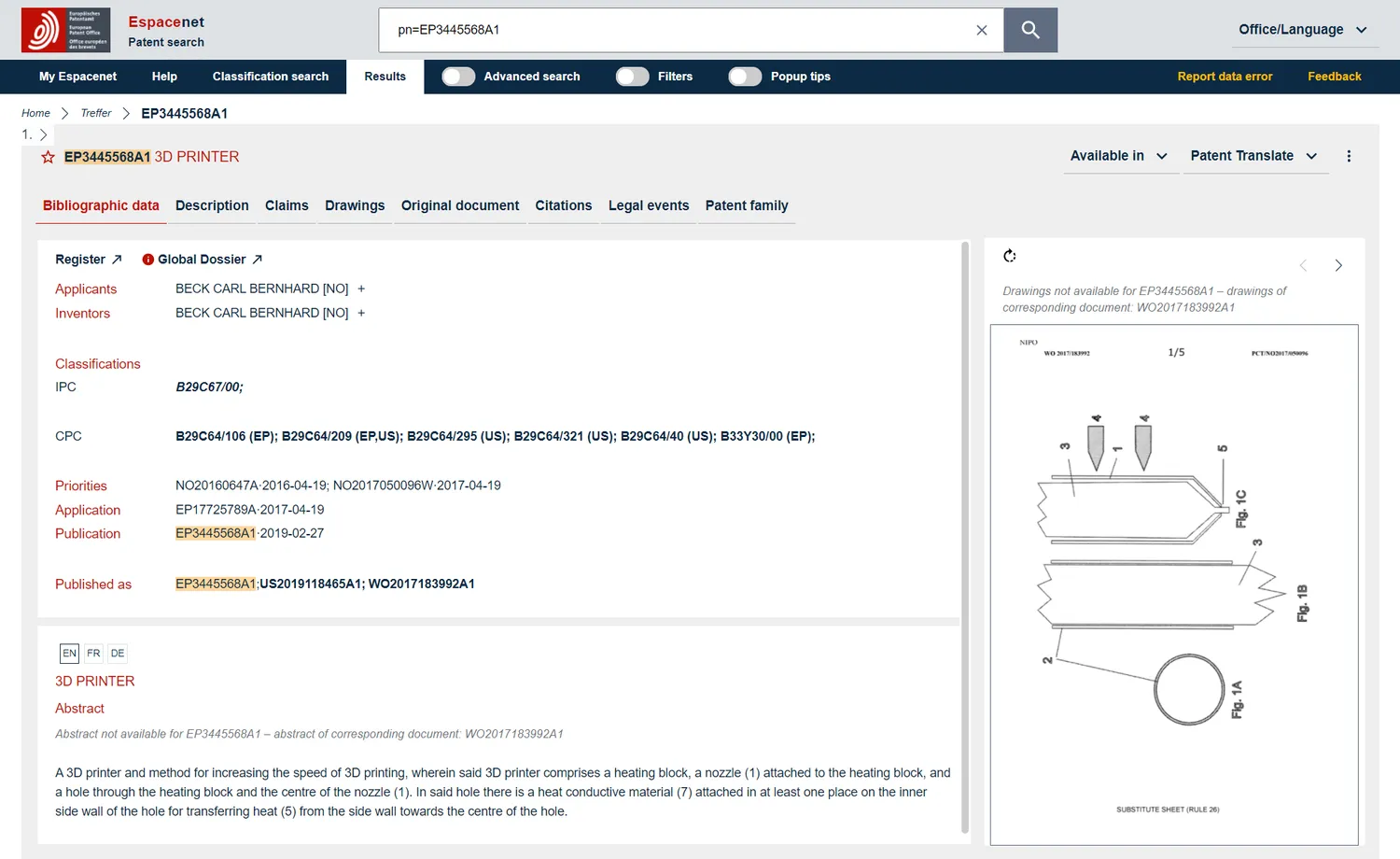1400x859 pixels.
Task: Click the Espacenet EPO logo
Action: pyautogui.click(x=65, y=30)
